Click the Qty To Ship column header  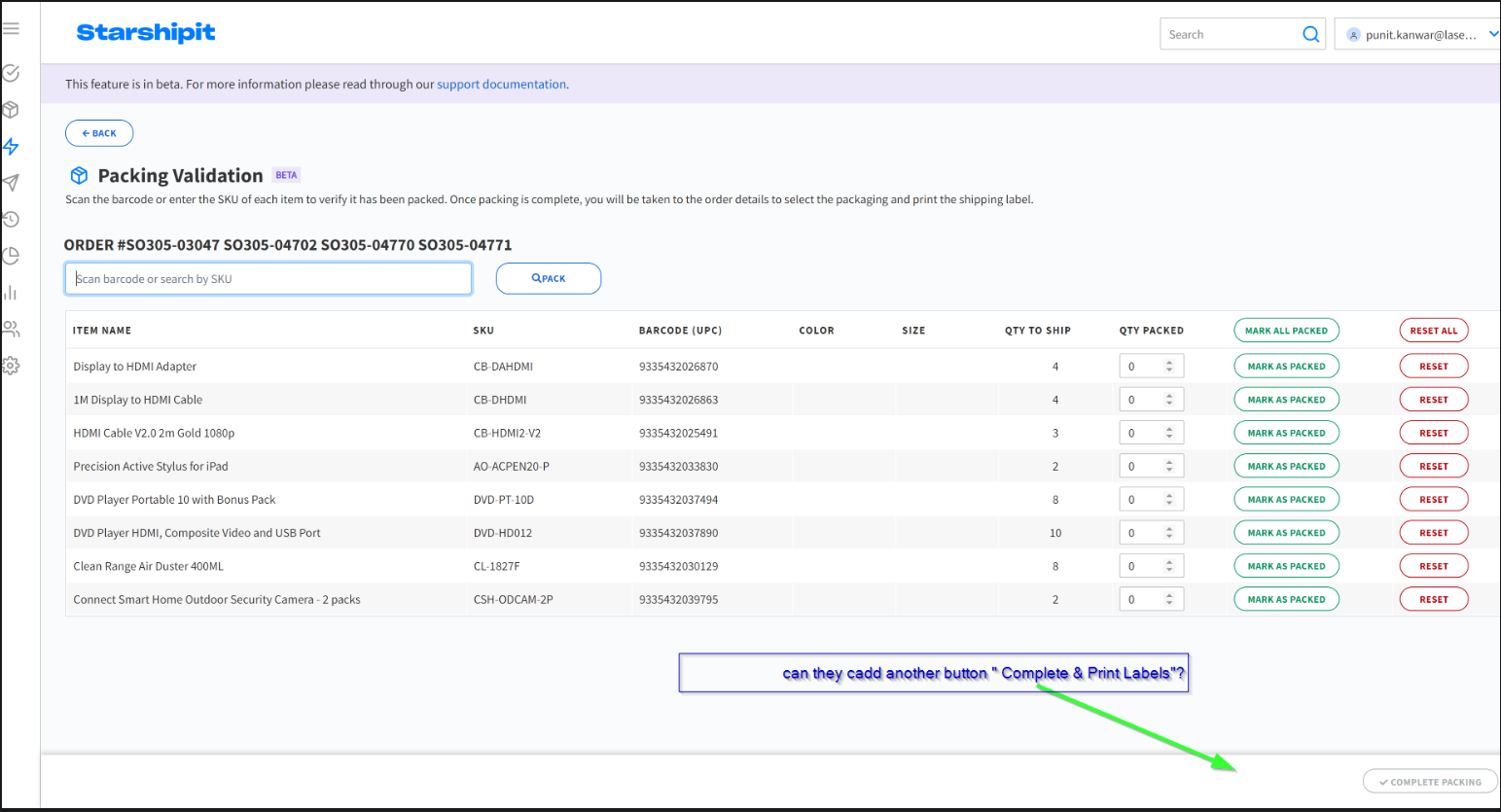(1038, 331)
